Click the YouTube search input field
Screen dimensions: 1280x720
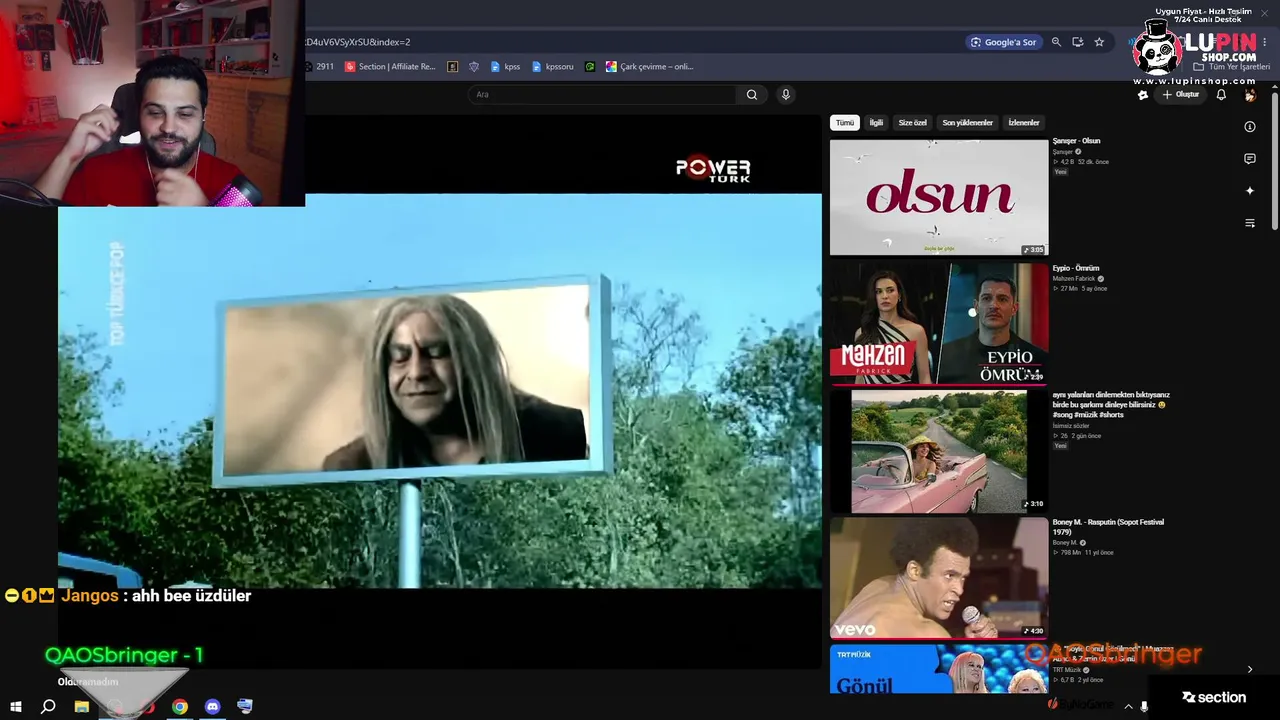pos(603,95)
